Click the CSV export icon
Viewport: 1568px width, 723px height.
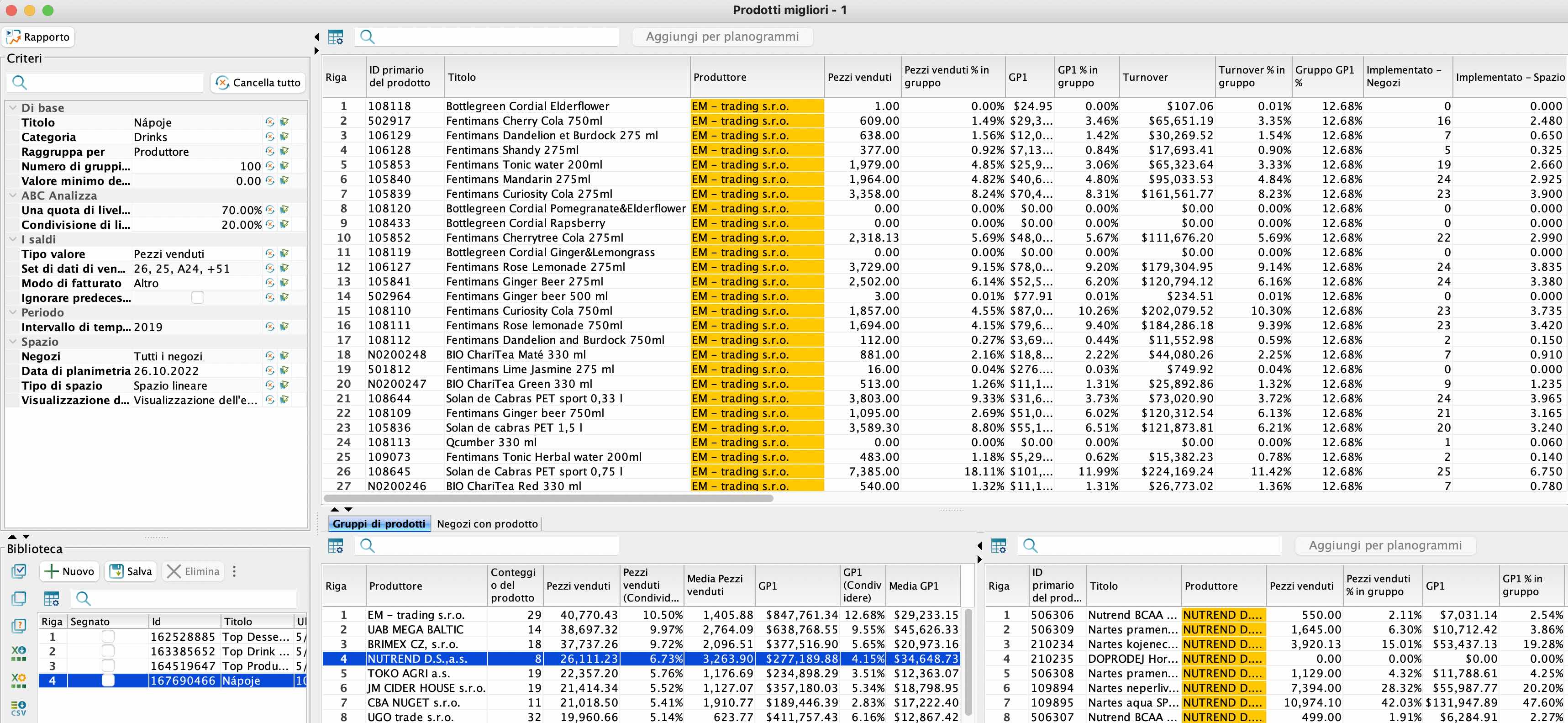pyautogui.click(x=19, y=708)
